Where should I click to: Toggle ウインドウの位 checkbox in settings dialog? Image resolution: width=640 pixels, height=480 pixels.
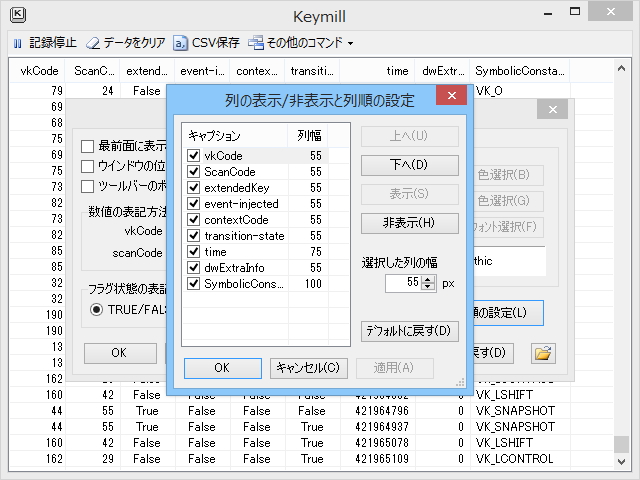click(x=87, y=166)
